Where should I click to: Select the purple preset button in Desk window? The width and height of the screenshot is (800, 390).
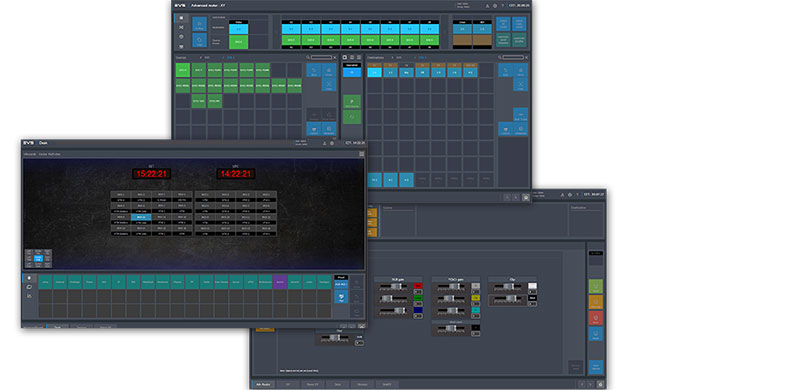280,282
